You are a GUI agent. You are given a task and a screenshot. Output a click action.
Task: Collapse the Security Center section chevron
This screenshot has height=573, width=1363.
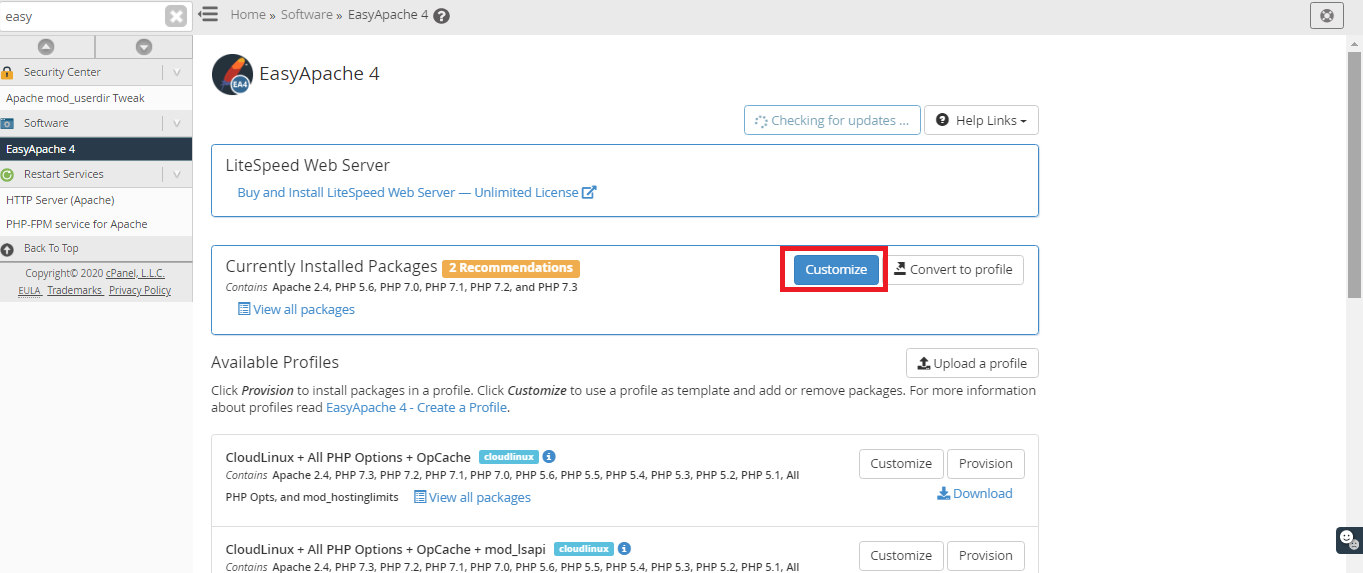177,72
